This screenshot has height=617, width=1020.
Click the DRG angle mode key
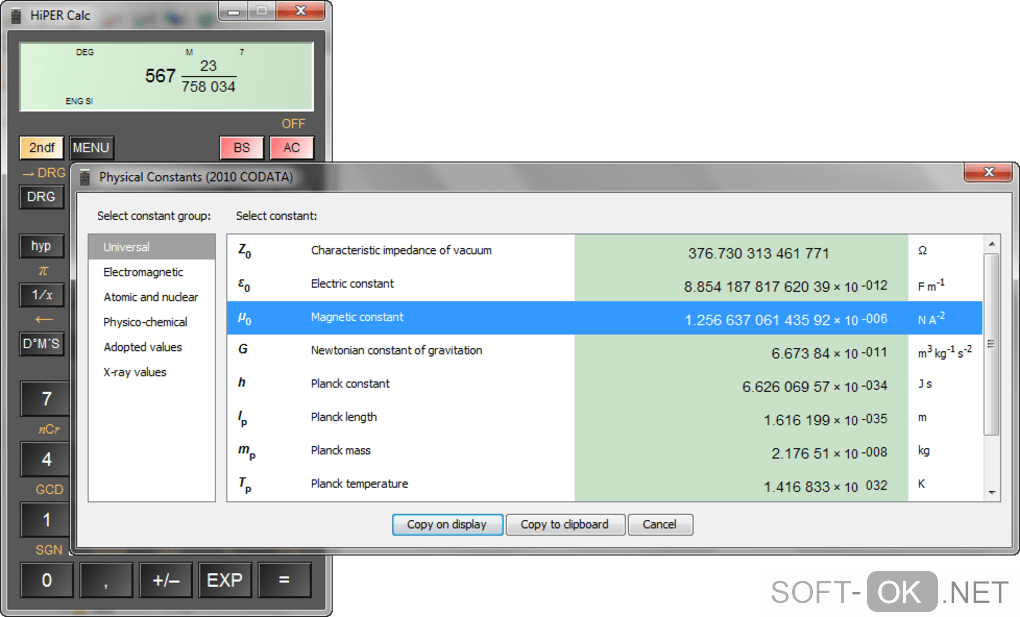click(x=41, y=197)
